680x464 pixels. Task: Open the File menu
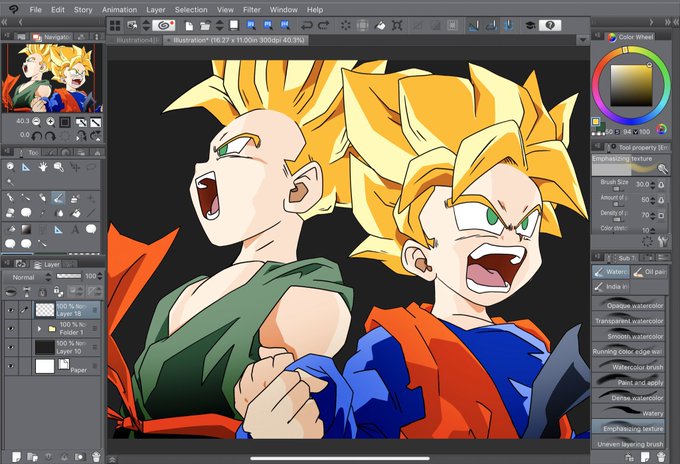coord(35,10)
